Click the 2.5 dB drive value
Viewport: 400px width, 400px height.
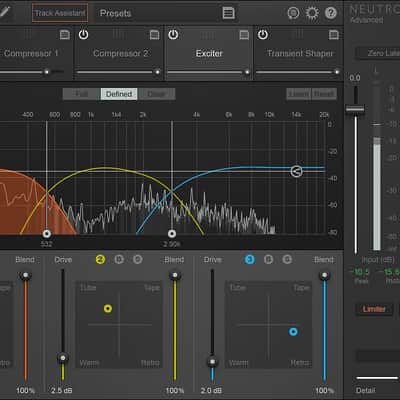pyautogui.click(x=62, y=390)
